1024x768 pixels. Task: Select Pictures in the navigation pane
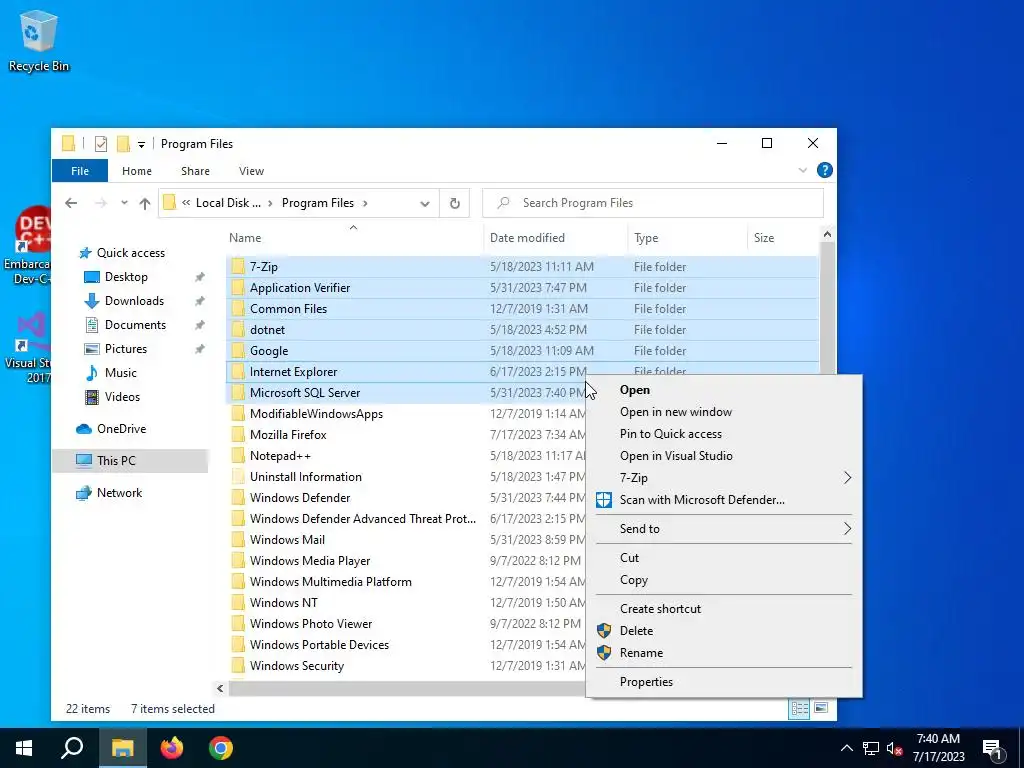(126, 349)
